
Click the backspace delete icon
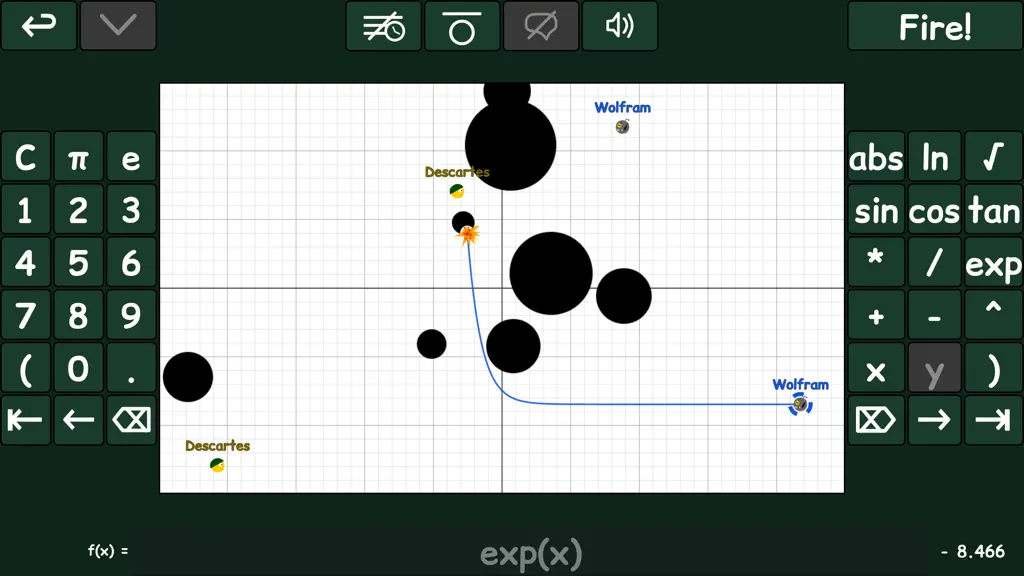pyautogui.click(x=131, y=420)
